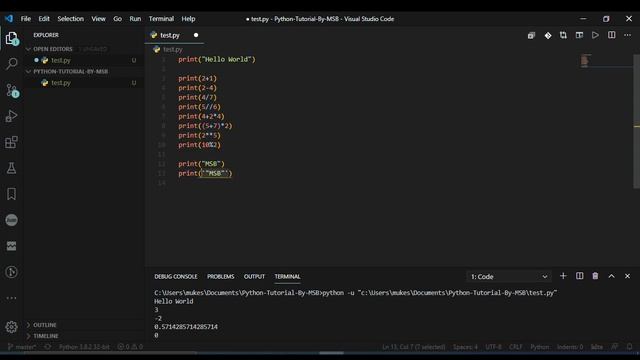
Task: Click Python 3.8.2 32-bit interpreter selector
Action: click(x=84, y=347)
